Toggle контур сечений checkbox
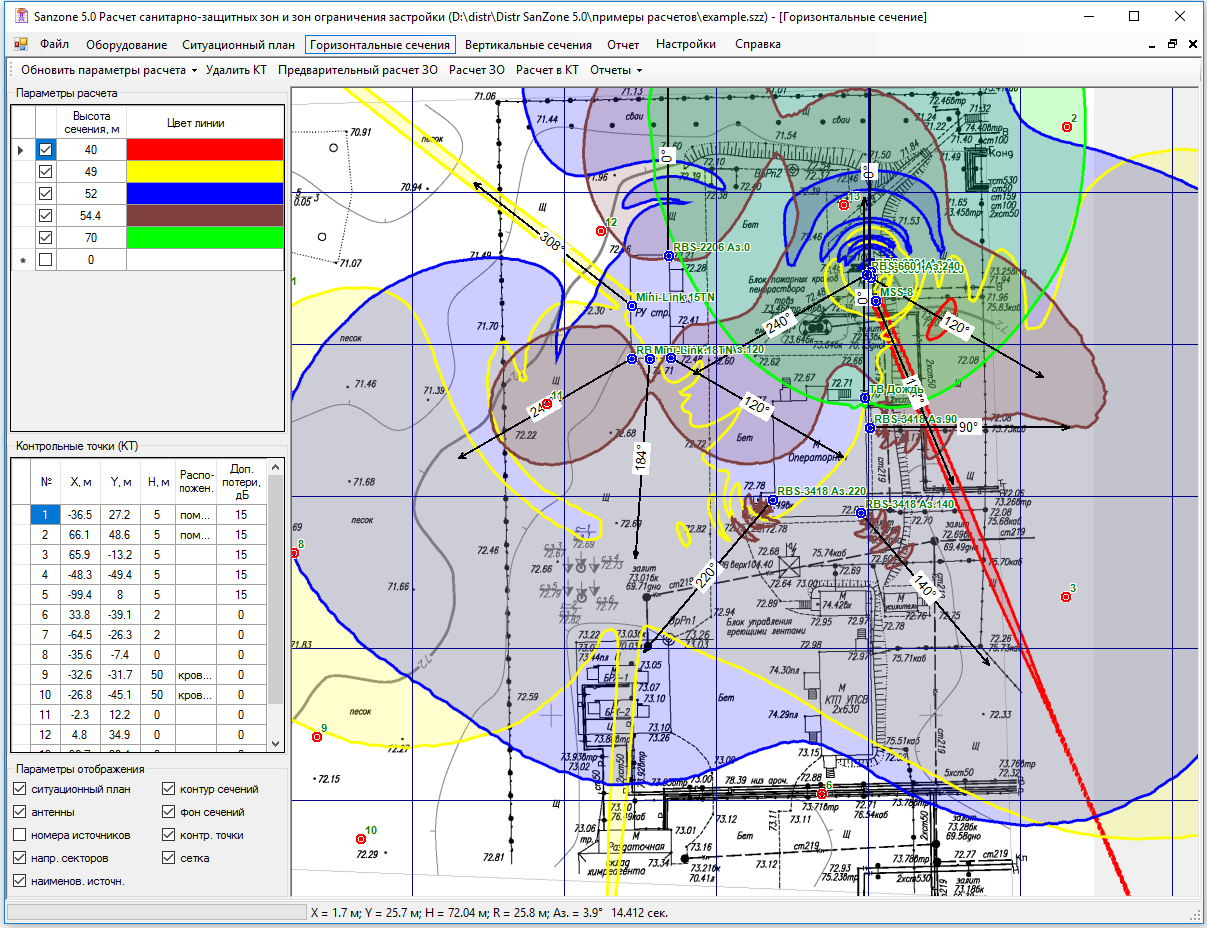 click(x=168, y=789)
